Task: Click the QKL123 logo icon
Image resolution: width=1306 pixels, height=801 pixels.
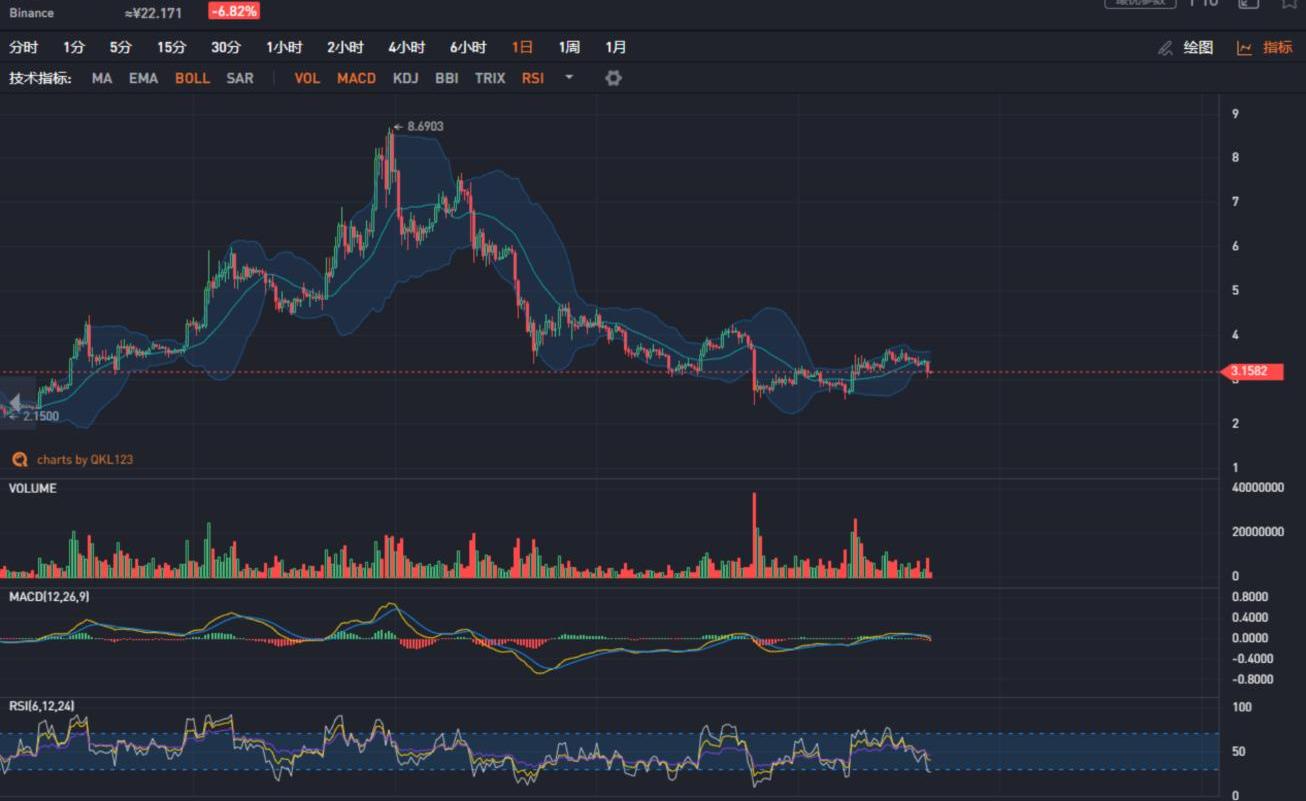Action: [19, 460]
